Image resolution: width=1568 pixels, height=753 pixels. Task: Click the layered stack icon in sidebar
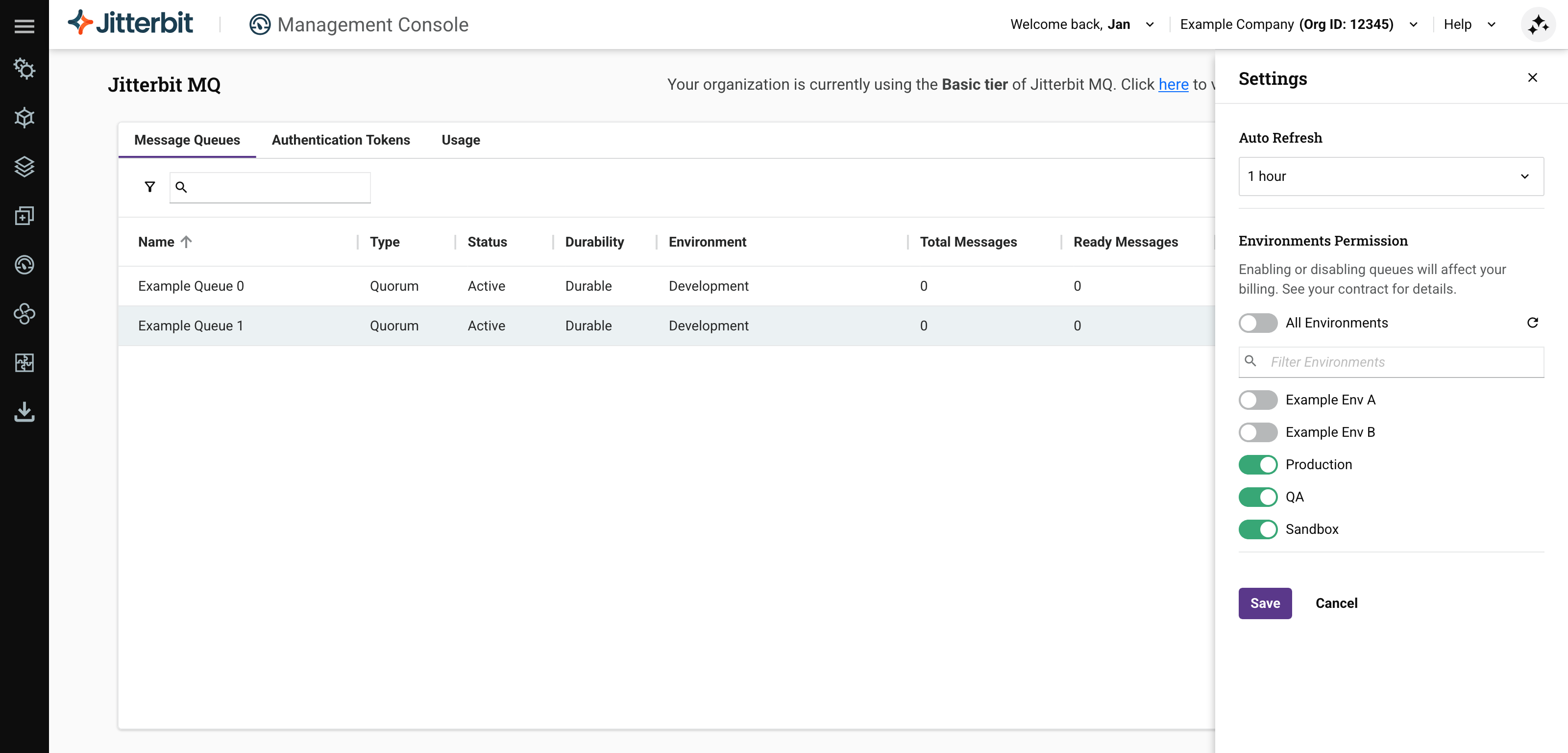coord(24,167)
